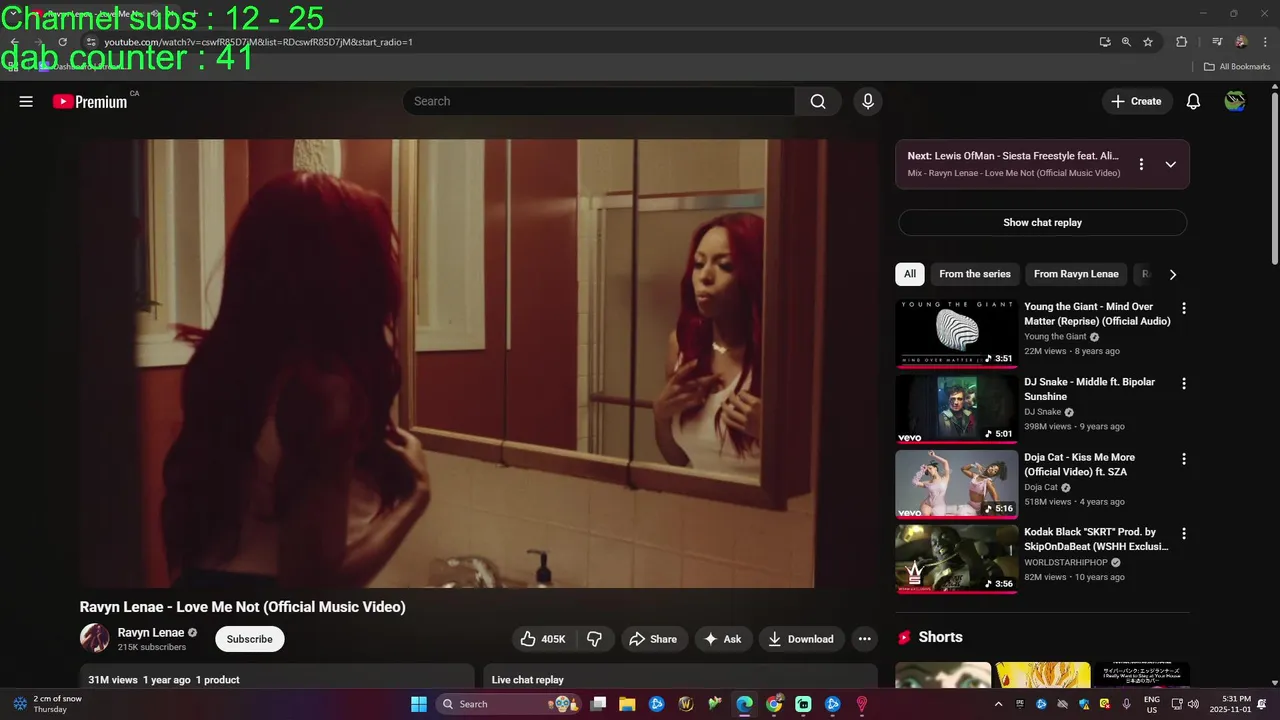
Task: Open ENG US language indicator
Action: click(x=1152, y=704)
